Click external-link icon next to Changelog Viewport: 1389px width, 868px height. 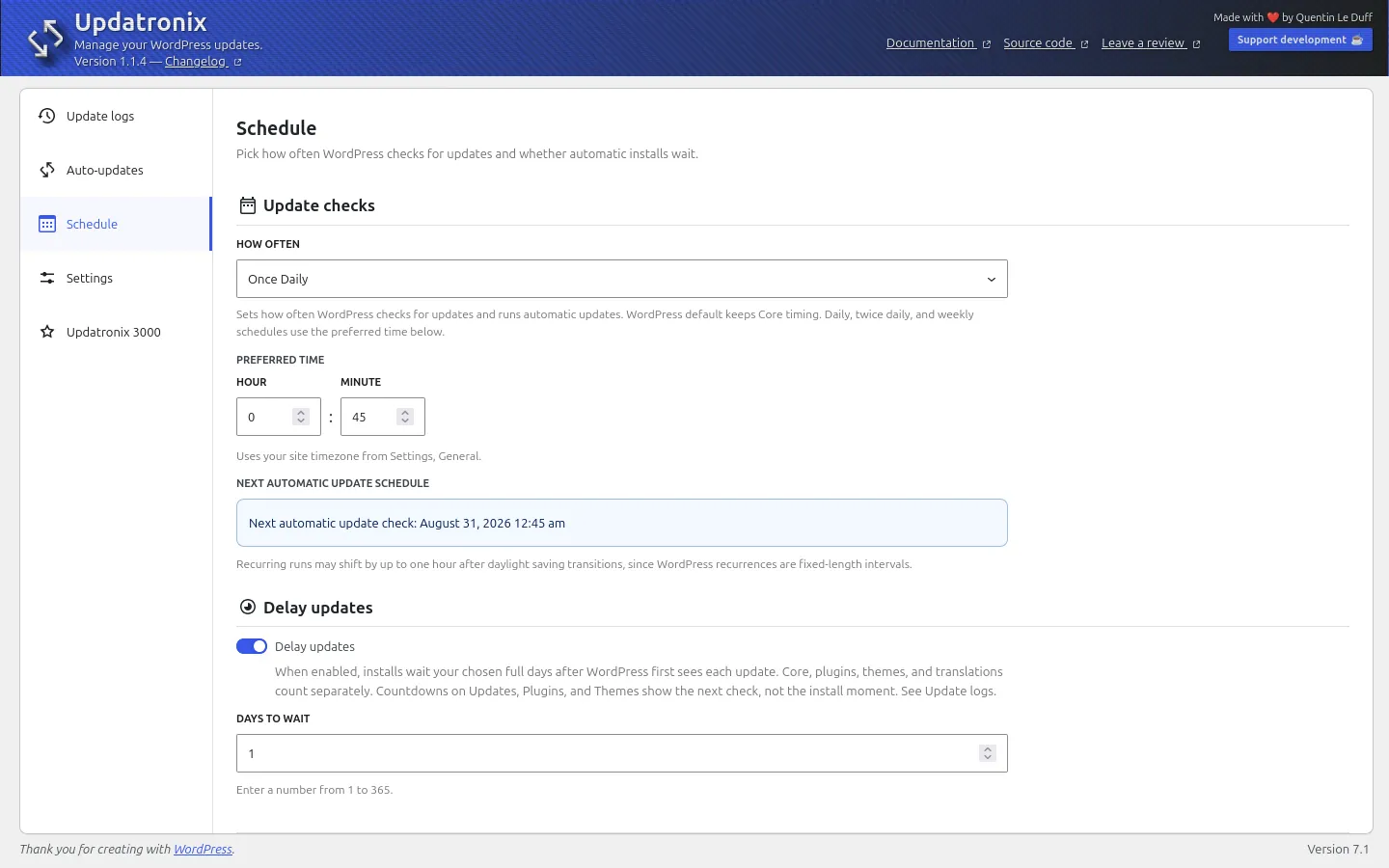click(237, 63)
